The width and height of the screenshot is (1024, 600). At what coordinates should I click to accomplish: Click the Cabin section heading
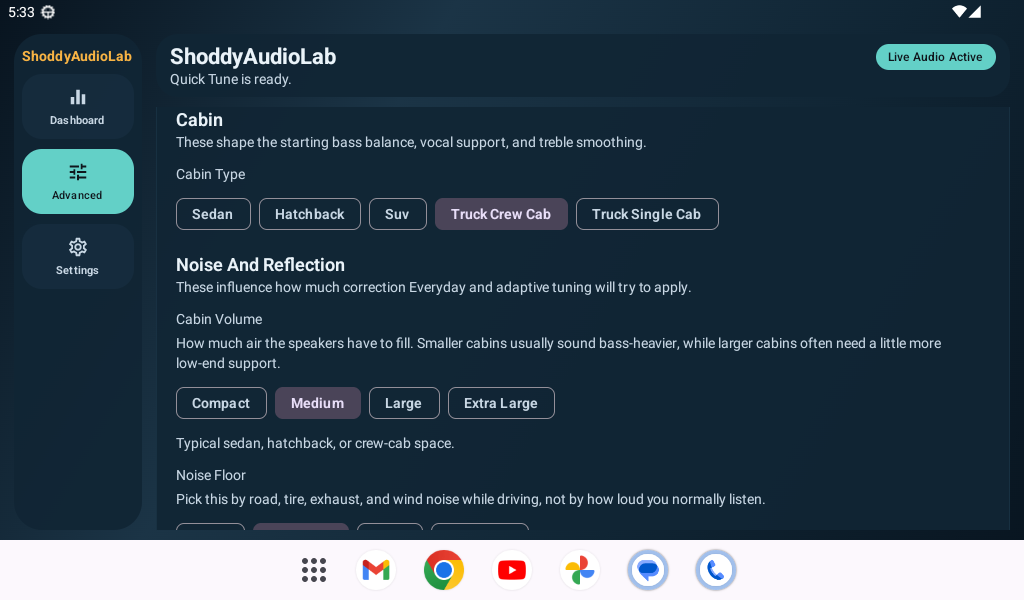click(199, 119)
